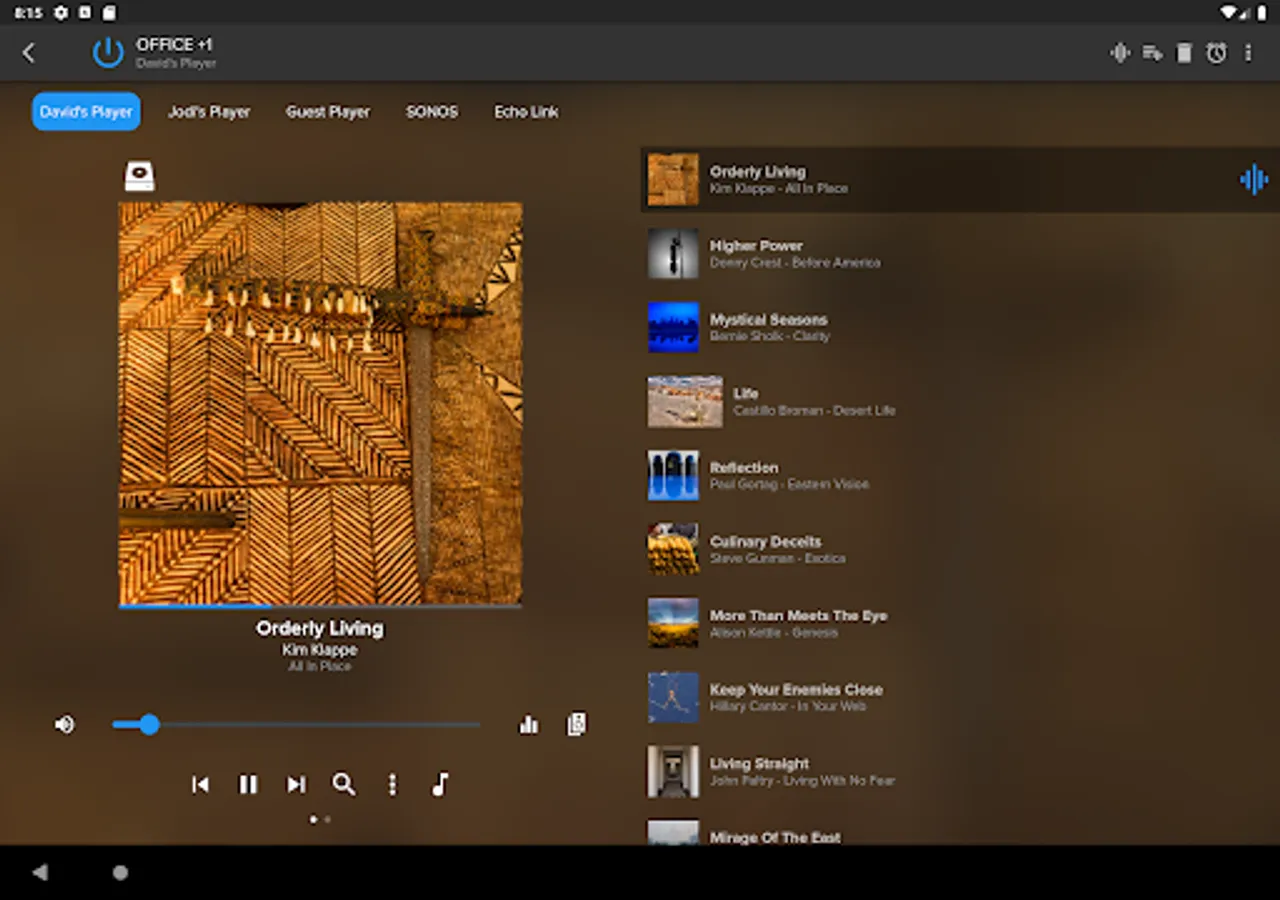The image size is (1280, 900).
Task: Tap the Orderly Living playlist thumbnail
Action: [673, 180]
